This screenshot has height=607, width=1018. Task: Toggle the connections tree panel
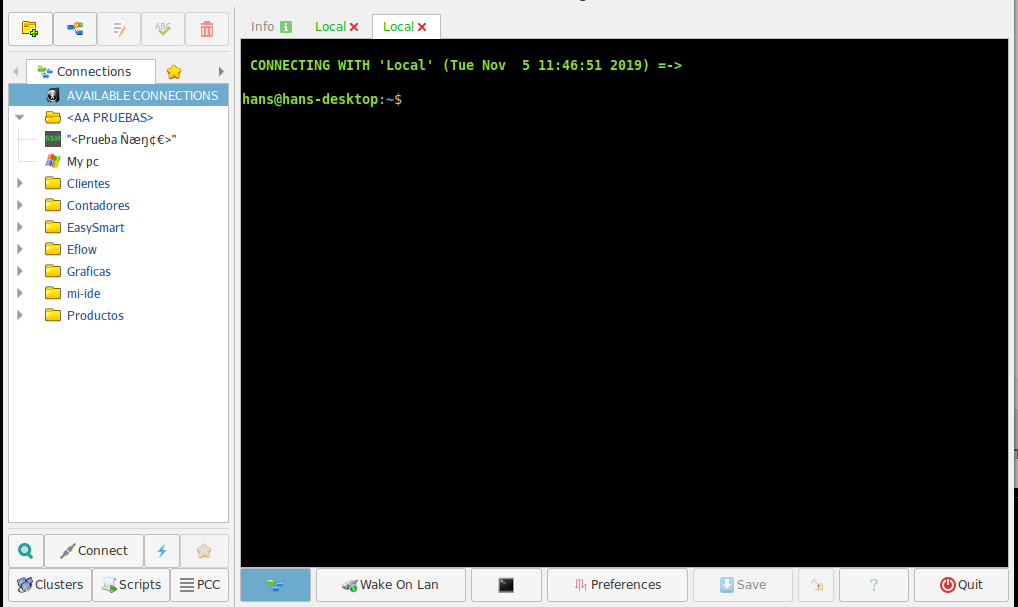(x=275, y=584)
